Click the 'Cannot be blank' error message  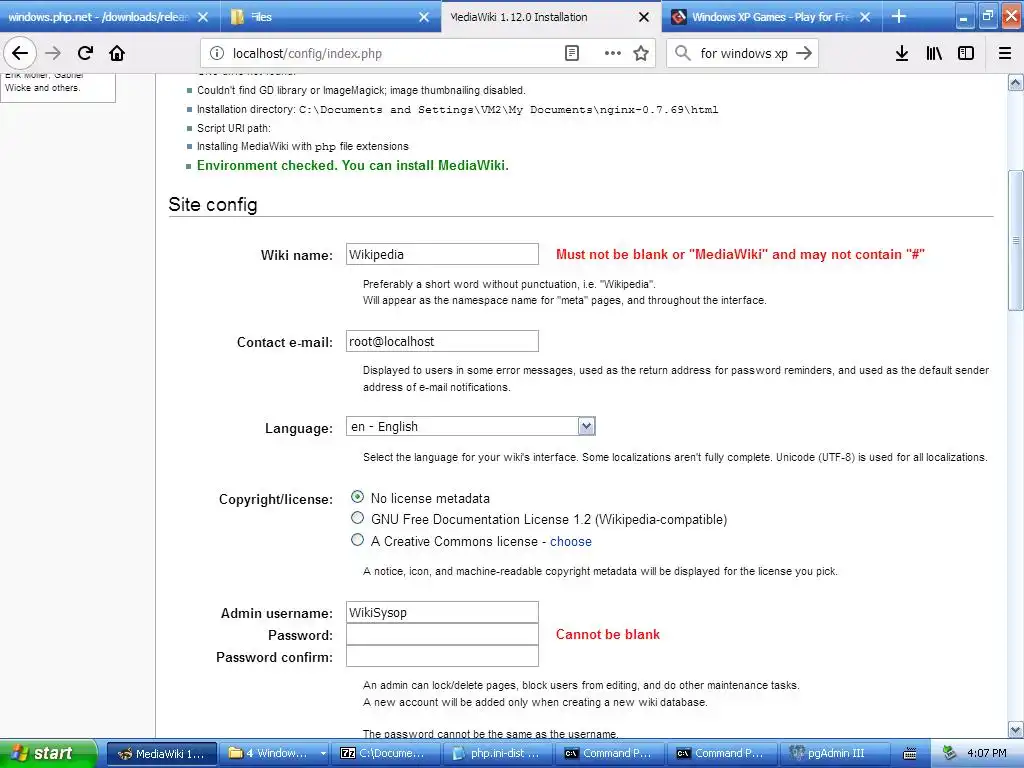(x=608, y=634)
